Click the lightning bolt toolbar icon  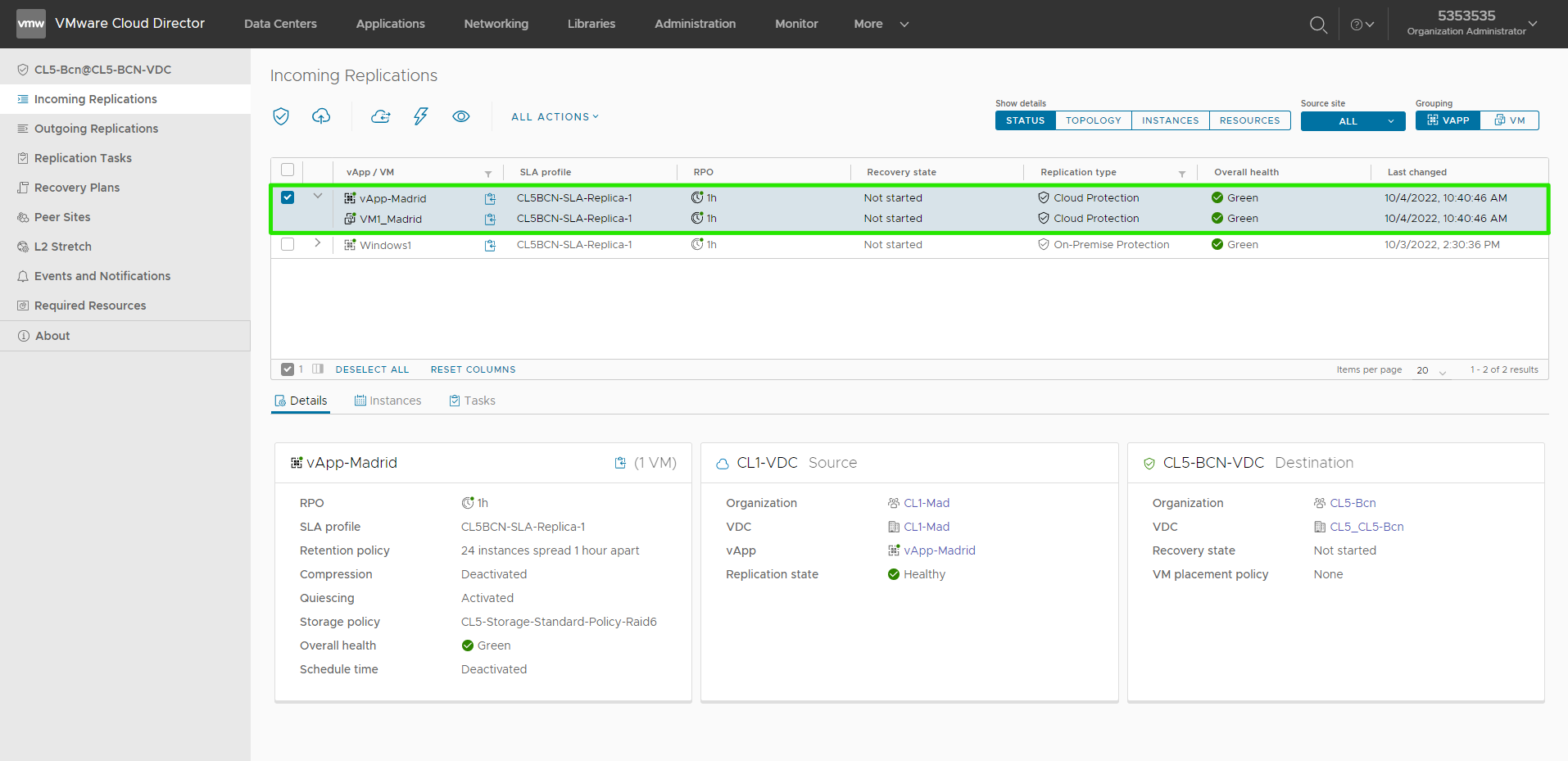[x=421, y=116]
